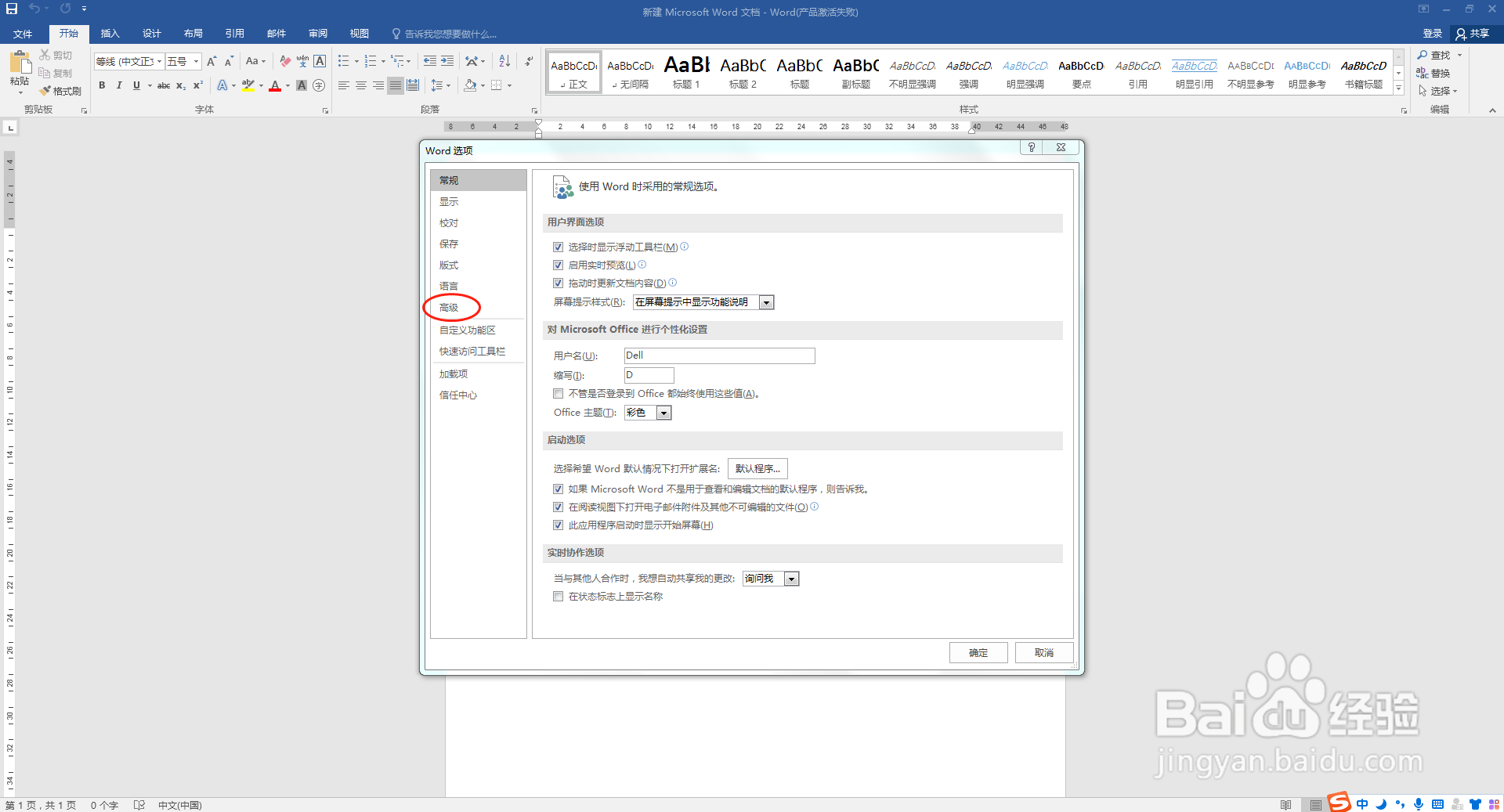The width and height of the screenshot is (1504, 812).
Task: Click the Default Programs button
Action: pos(757,469)
